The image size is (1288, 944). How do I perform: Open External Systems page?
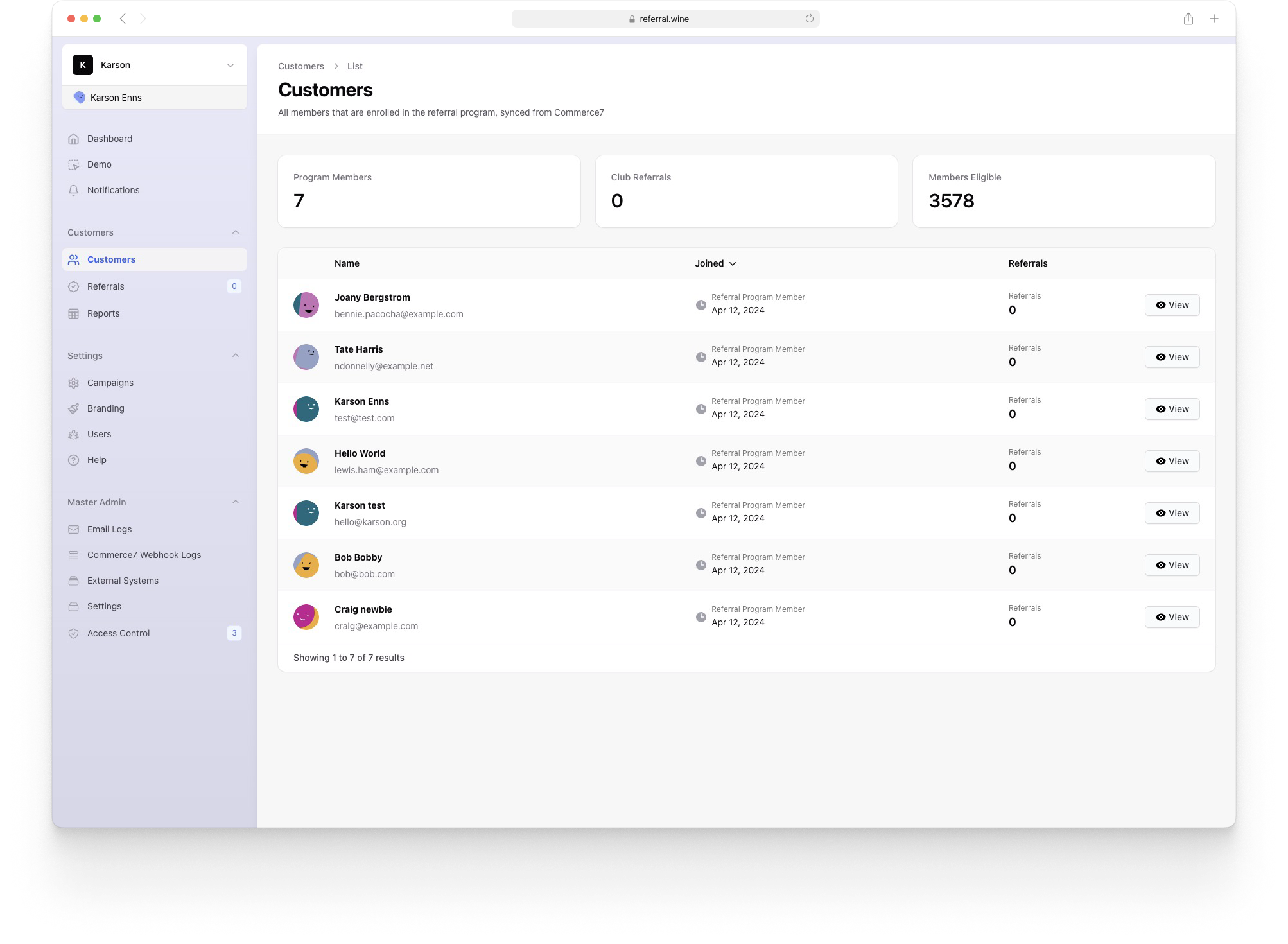[121, 580]
